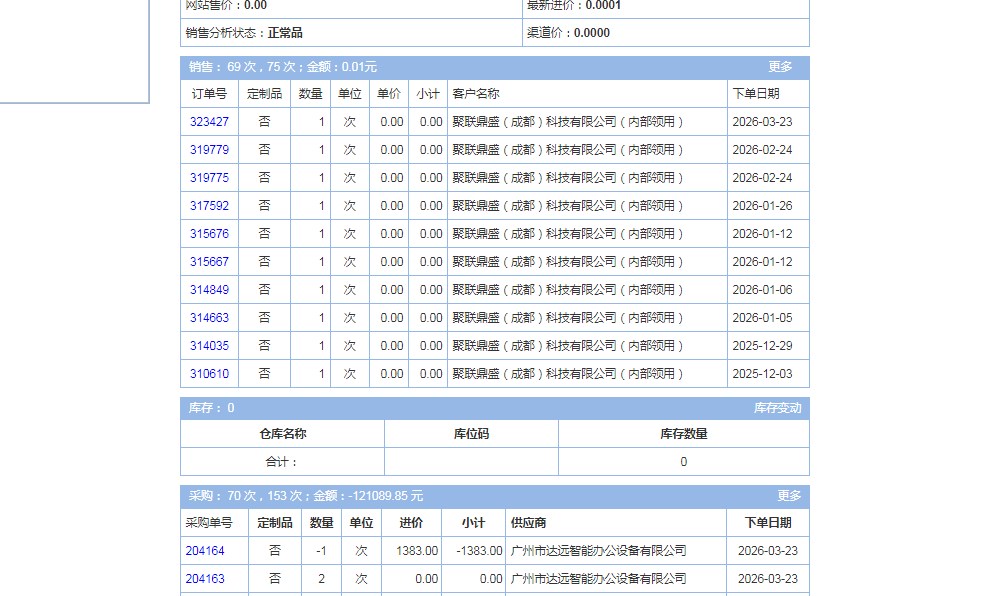This screenshot has height=596, width=982.
Task: Click the 供应商 column header
Action: coord(528,523)
